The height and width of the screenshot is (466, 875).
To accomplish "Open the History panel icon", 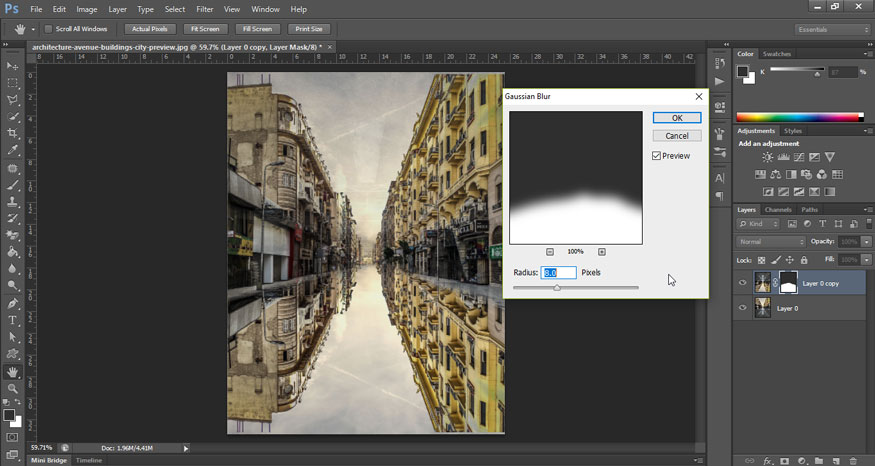I will (x=720, y=64).
